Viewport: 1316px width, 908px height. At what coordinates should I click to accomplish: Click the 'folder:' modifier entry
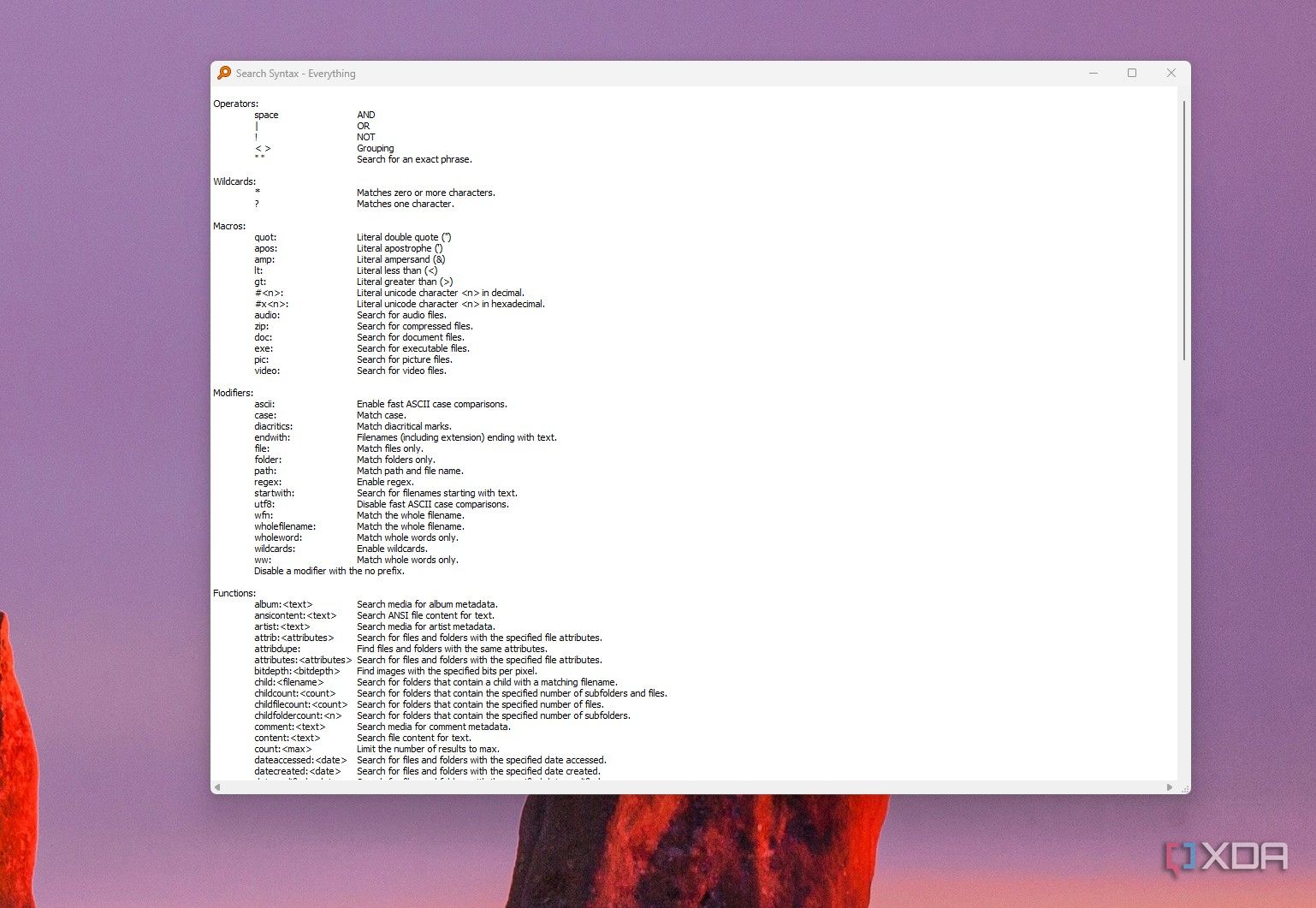point(268,460)
